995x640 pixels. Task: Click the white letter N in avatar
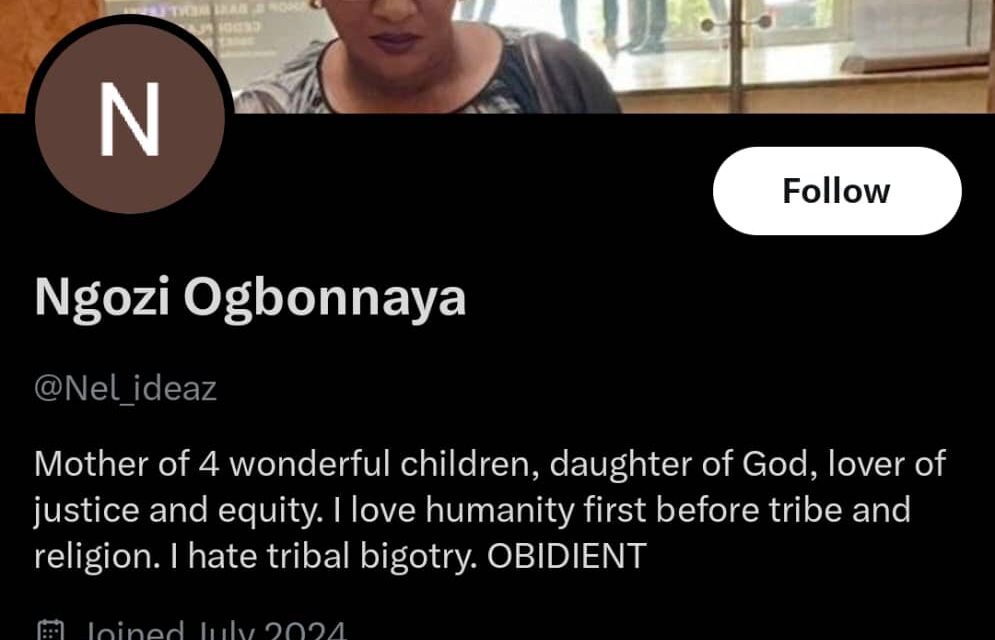(x=129, y=119)
